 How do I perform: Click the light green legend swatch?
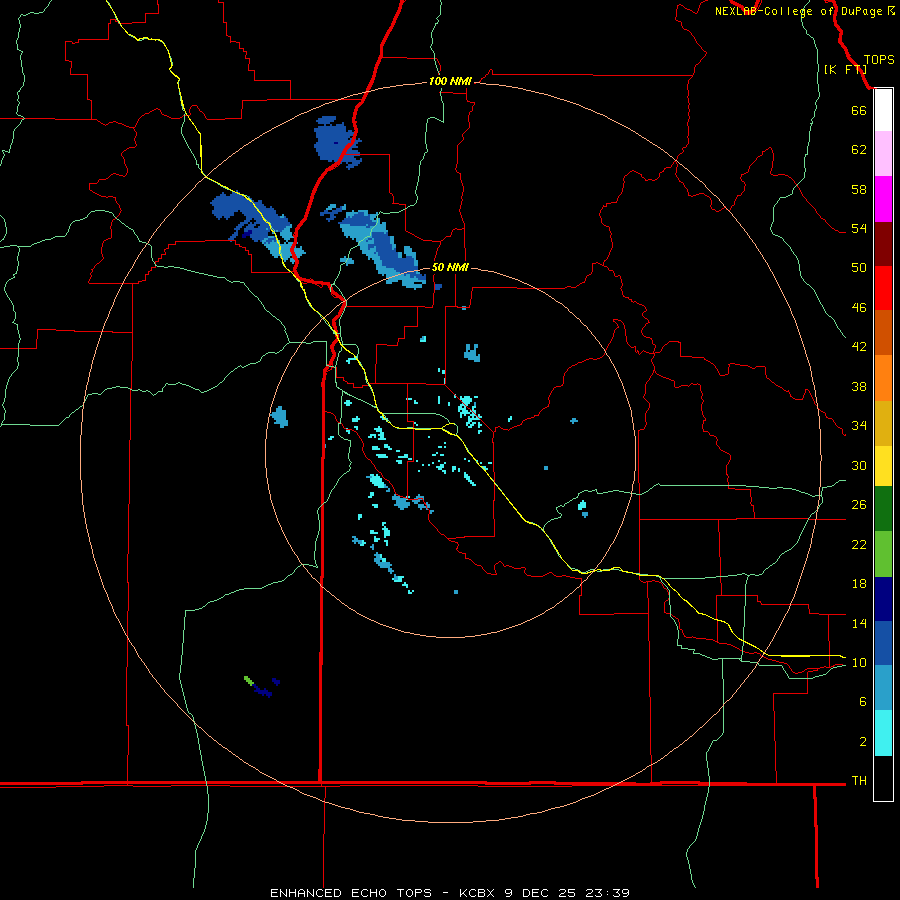click(x=883, y=554)
